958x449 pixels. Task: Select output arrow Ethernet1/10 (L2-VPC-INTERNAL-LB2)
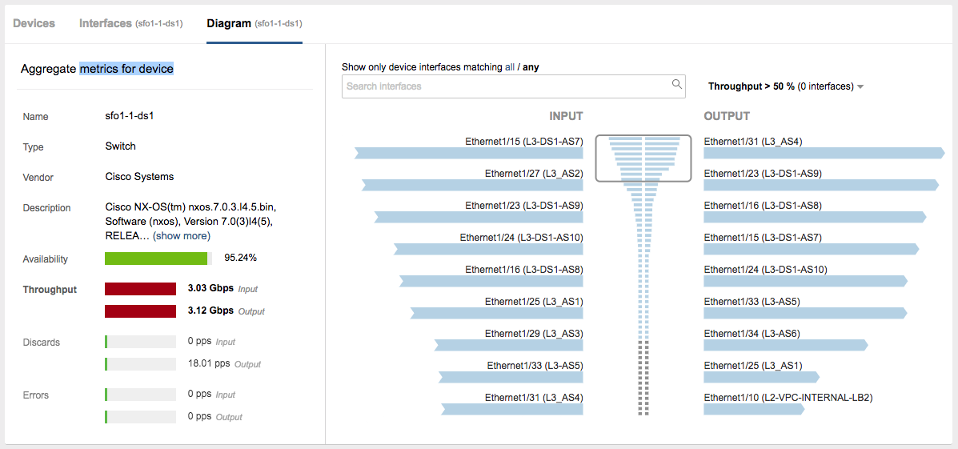tap(754, 409)
